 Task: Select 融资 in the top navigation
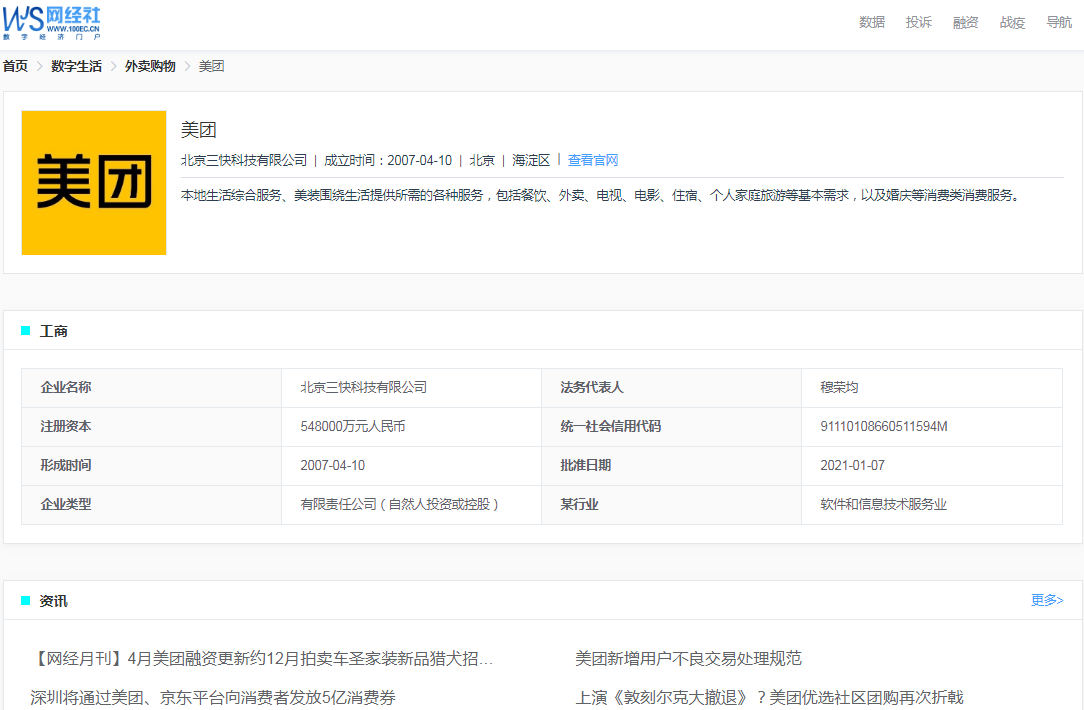tap(965, 22)
